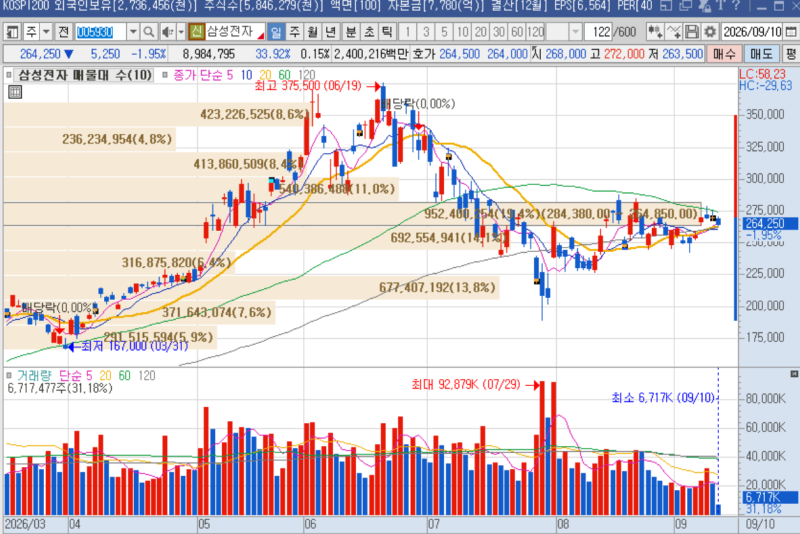Click the 120 interval button
The width and height of the screenshot is (800, 534).
pyautogui.click(x=535, y=32)
